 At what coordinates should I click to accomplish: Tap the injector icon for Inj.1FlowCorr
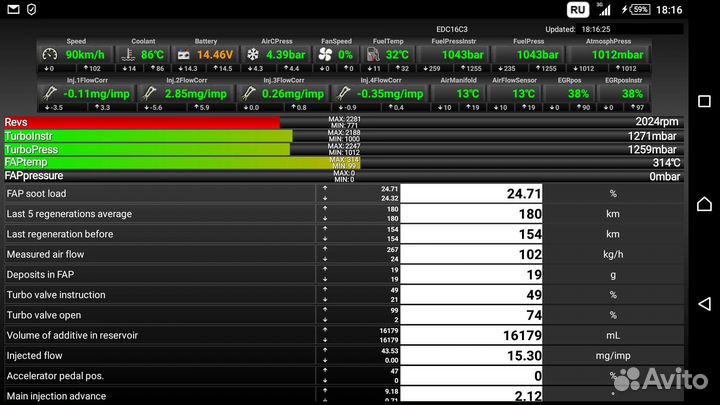50,93
